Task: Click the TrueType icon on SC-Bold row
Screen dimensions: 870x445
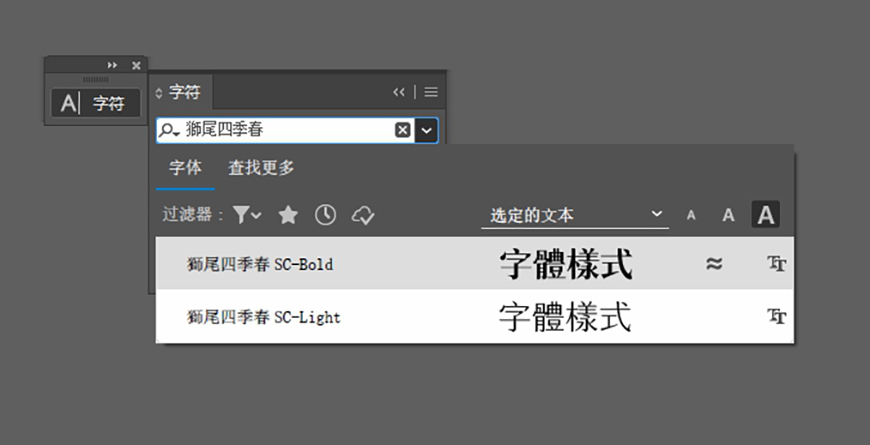Action: (x=777, y=264)
